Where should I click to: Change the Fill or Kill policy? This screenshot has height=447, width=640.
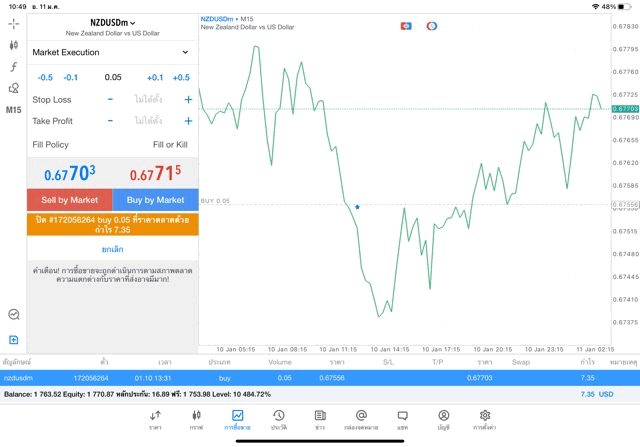click(x=170, y=145)
